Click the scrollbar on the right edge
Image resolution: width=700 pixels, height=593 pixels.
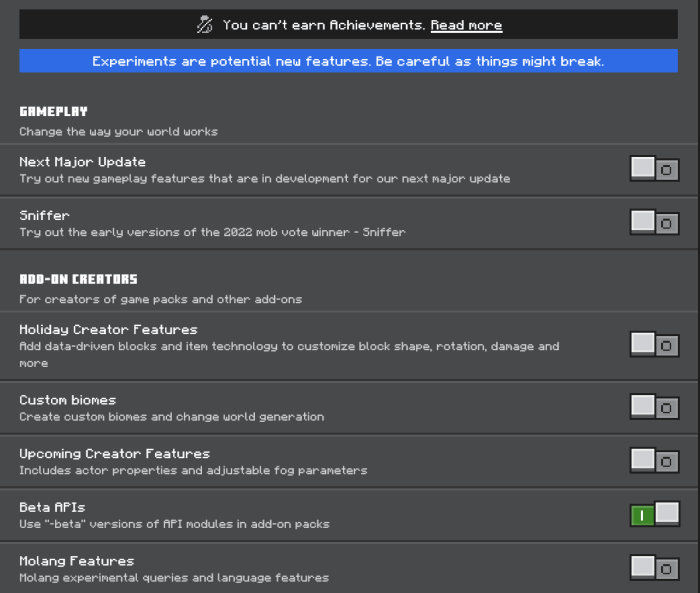coord(695,300)
